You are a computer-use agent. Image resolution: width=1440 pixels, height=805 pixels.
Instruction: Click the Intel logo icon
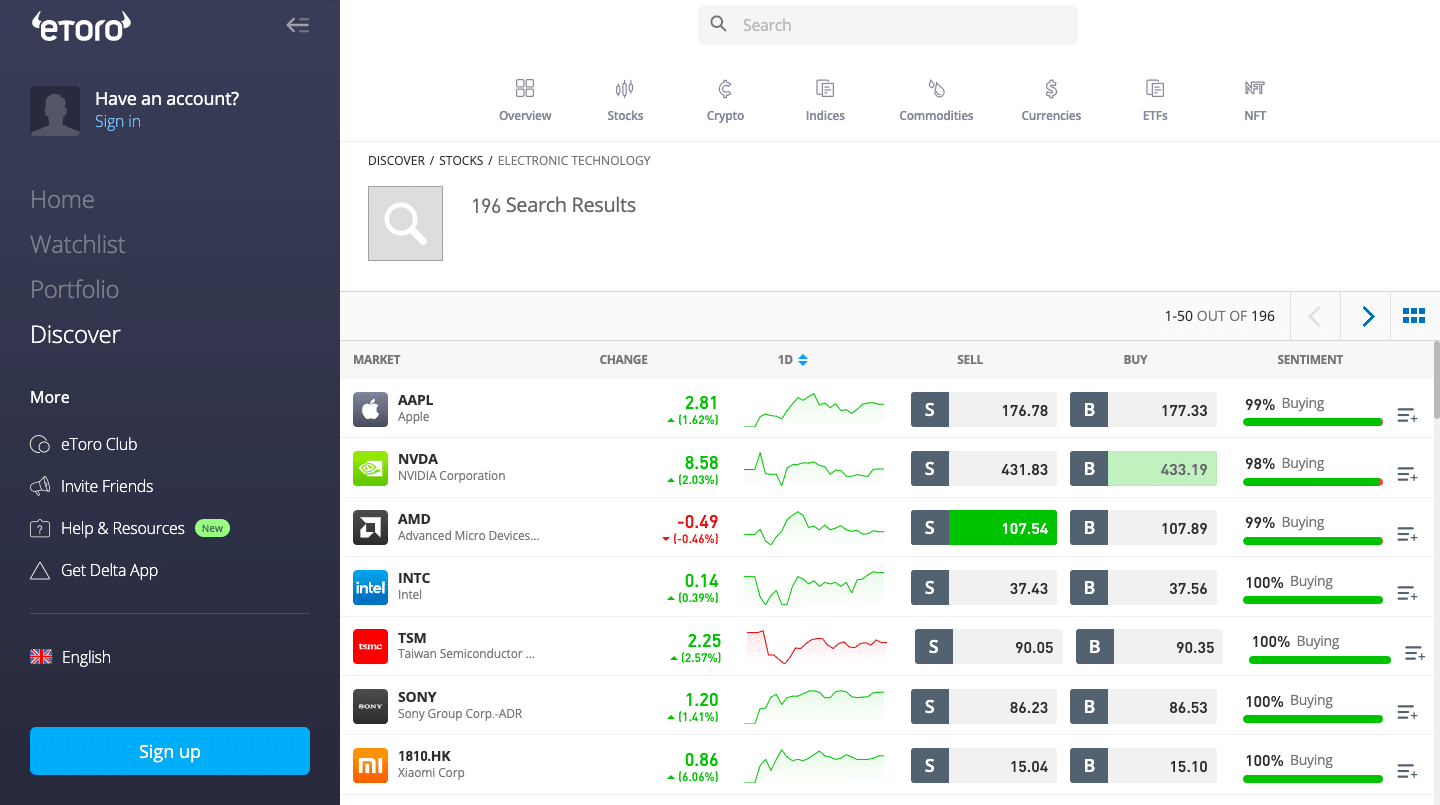coord(370,588)
